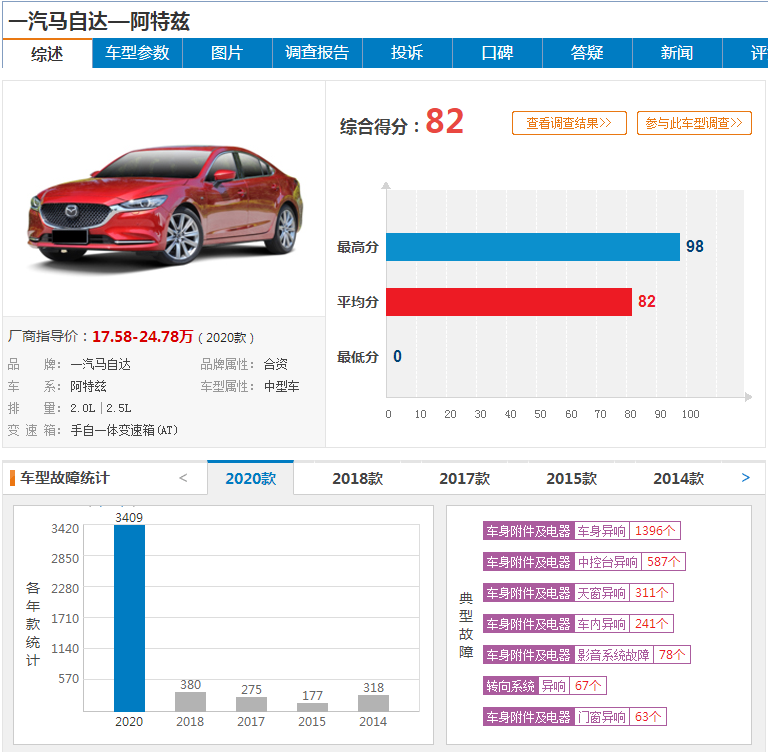Open the 综述 tab
Screen dimensions: 768x752
coord(47,53)
